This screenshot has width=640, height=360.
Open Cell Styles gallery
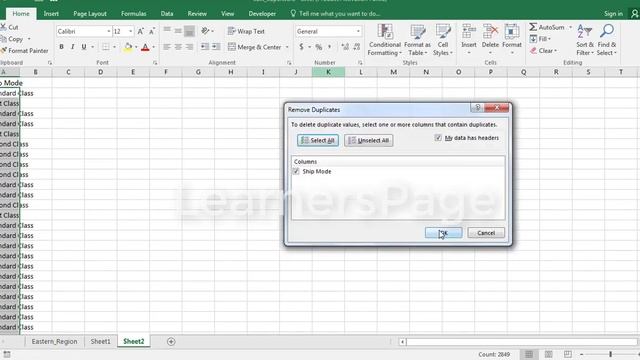tap(443, 40)
